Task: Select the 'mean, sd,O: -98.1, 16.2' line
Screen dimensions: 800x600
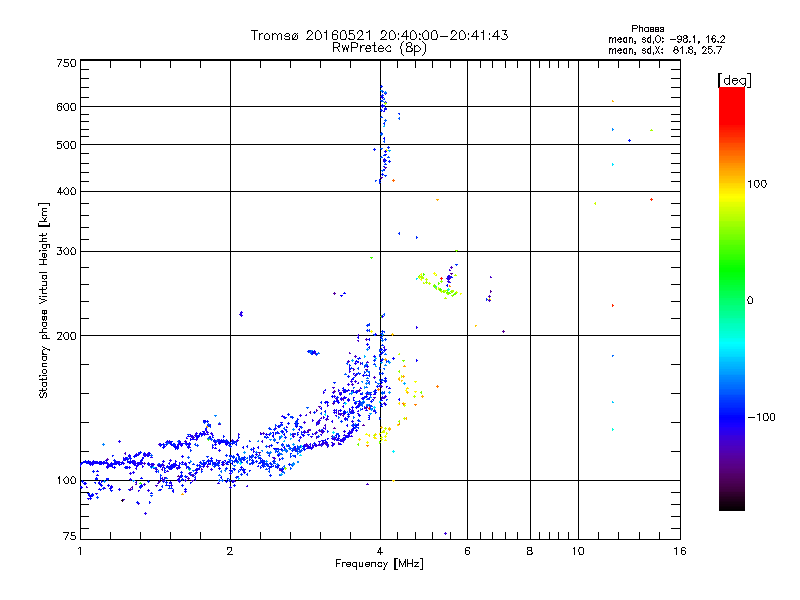Action: [666, 40]
